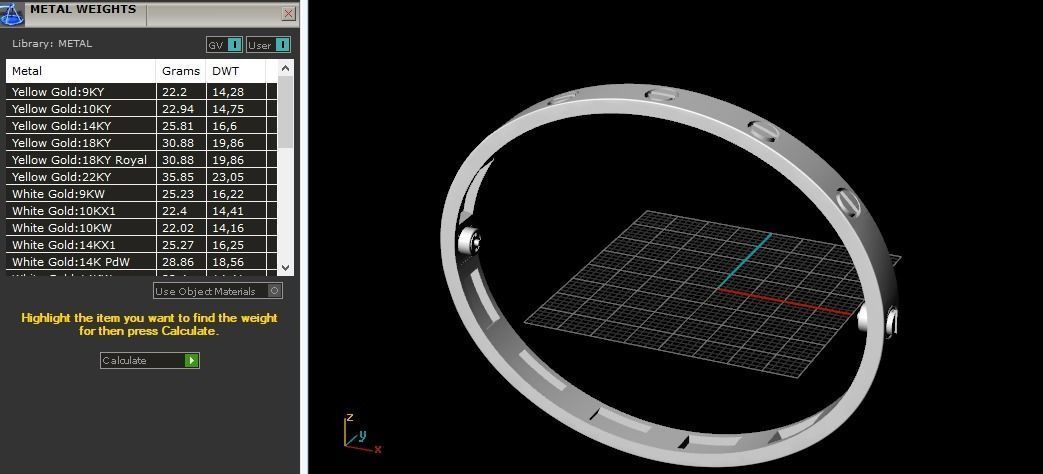Click grams value 25.81
Screen dimensions: 1043x474
177,126
